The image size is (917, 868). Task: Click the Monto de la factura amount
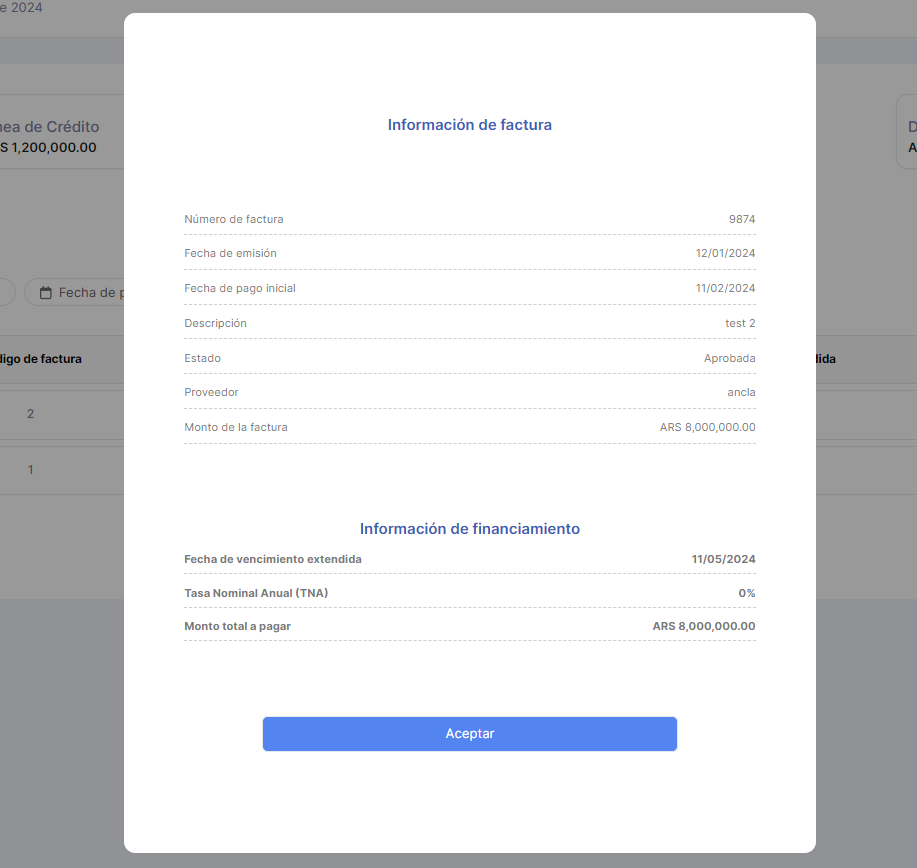pos(707,428)
